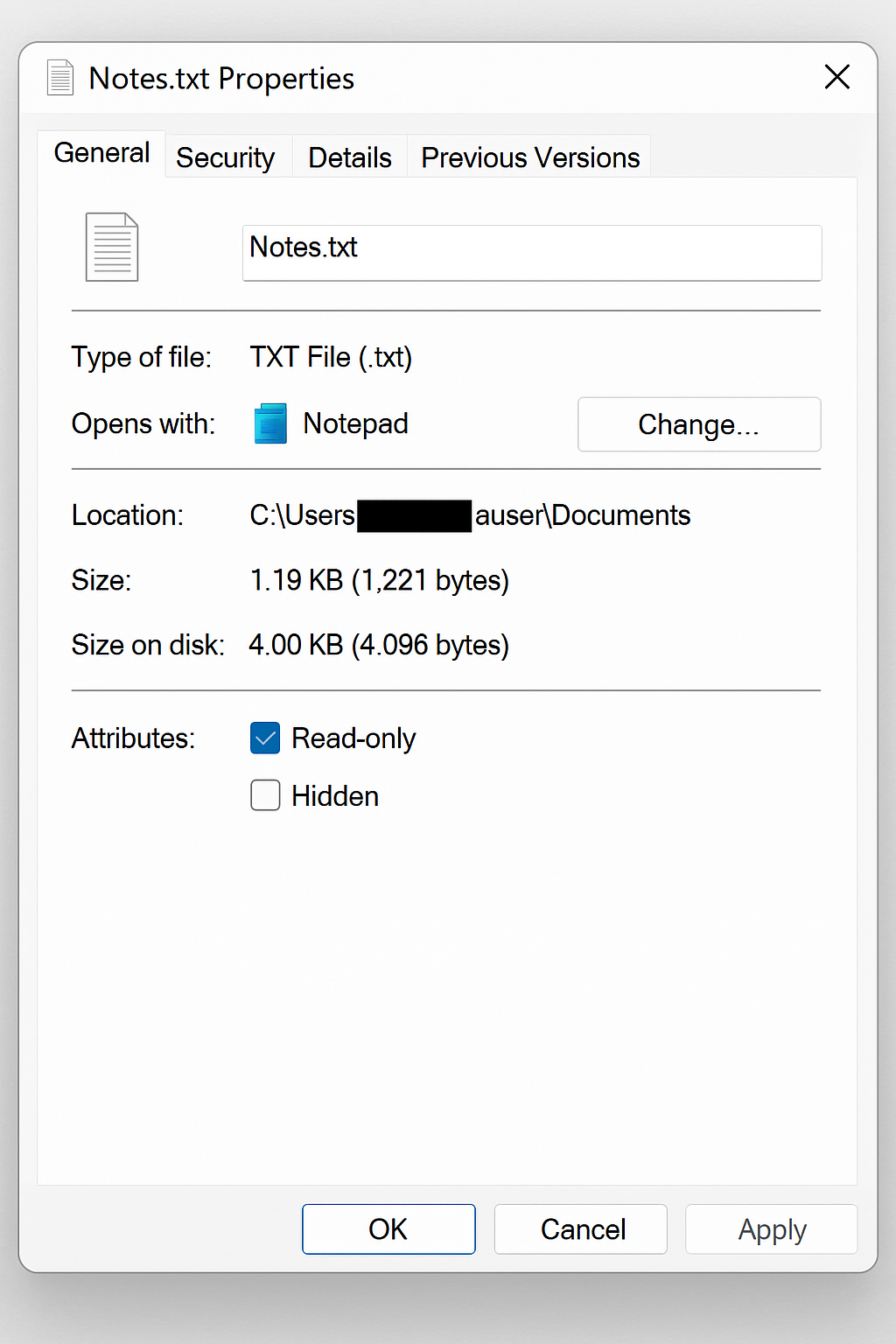
Task: Select the Previous Versions tab
Action: (x=530, y=157)
